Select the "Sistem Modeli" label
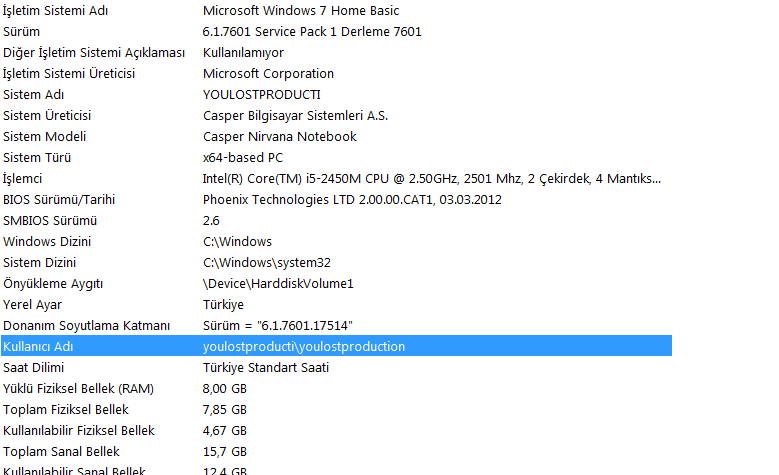 click(x=45, y=137)
